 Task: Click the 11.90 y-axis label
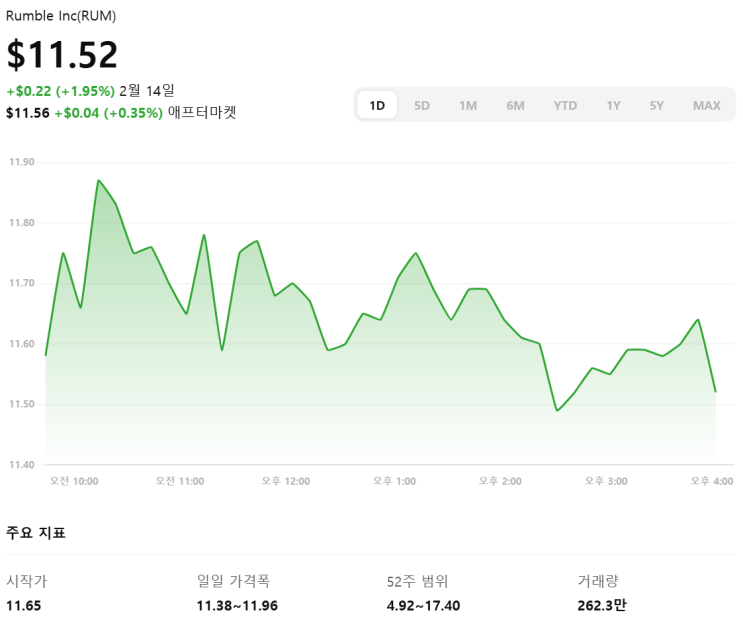point(22,162)
